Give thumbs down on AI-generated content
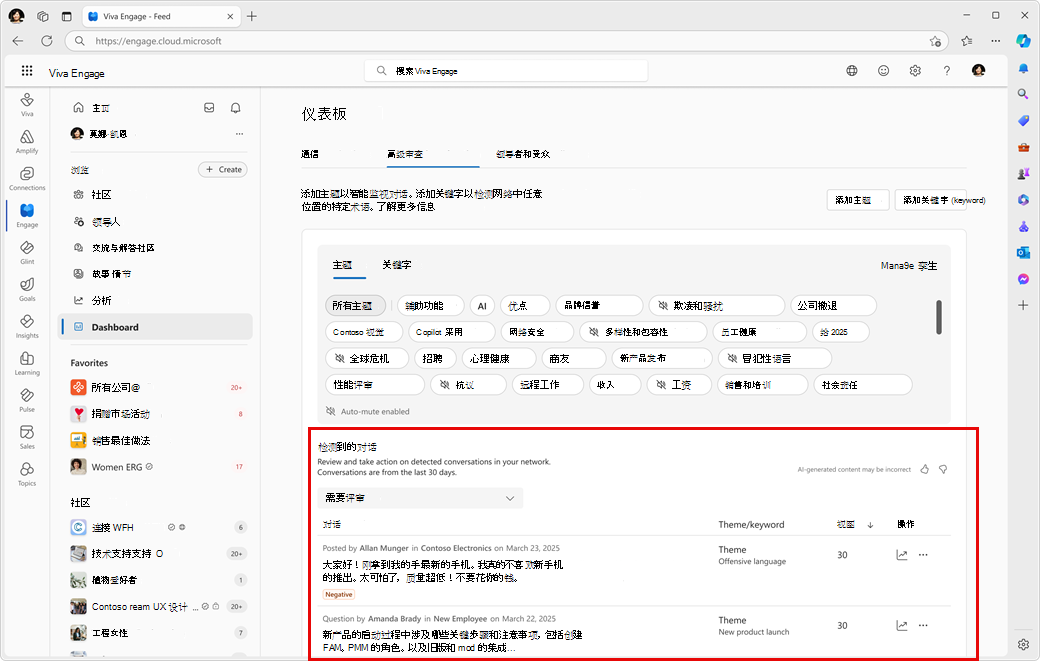1040x661 pixels. point(943,469)
